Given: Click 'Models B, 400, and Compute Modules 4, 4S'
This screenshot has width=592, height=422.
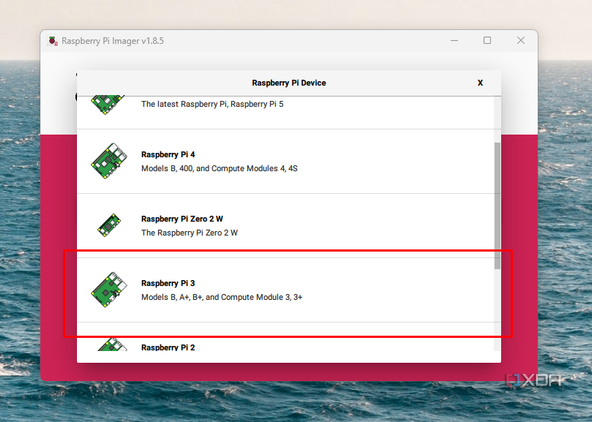Looking at the screenshot, I should [x=219, y=168].
